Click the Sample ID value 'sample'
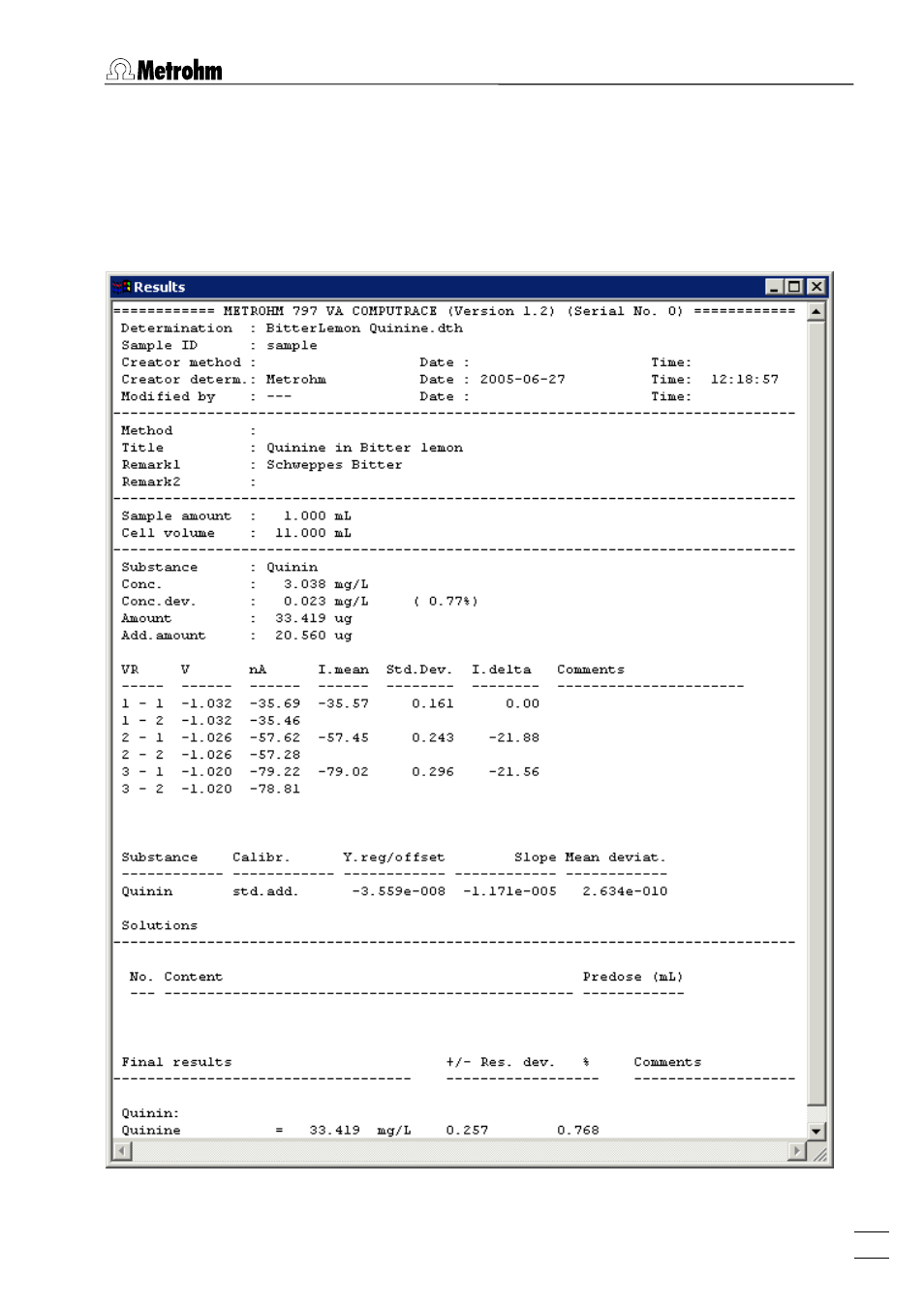924x1308 pixels. 292,346
